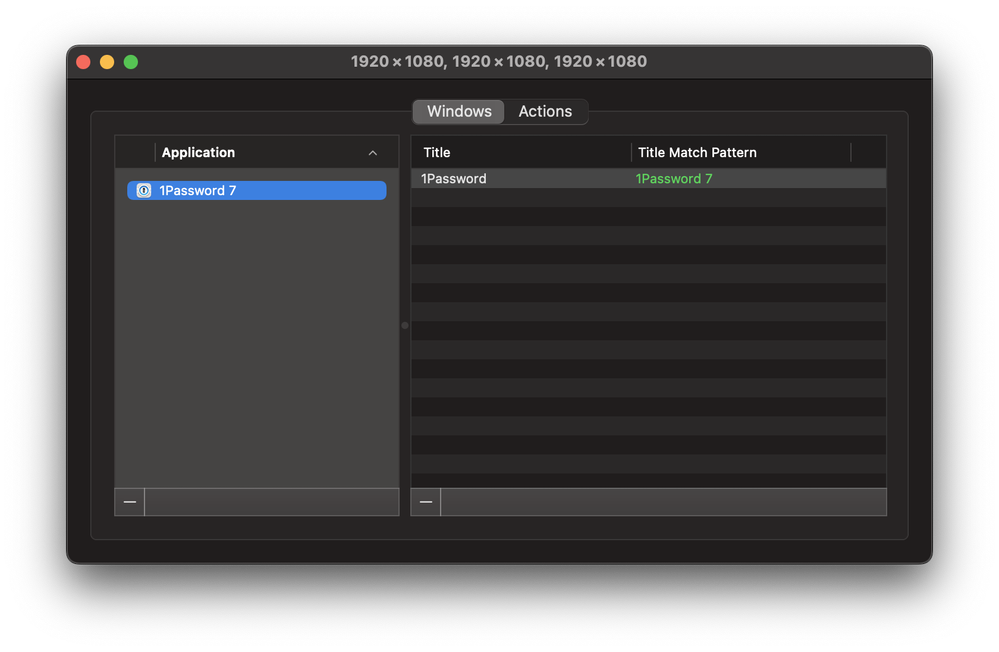999x652 pixels.
Task: Click the window title showing 1920 × 1080 resolutions
Action: (498, 61)
